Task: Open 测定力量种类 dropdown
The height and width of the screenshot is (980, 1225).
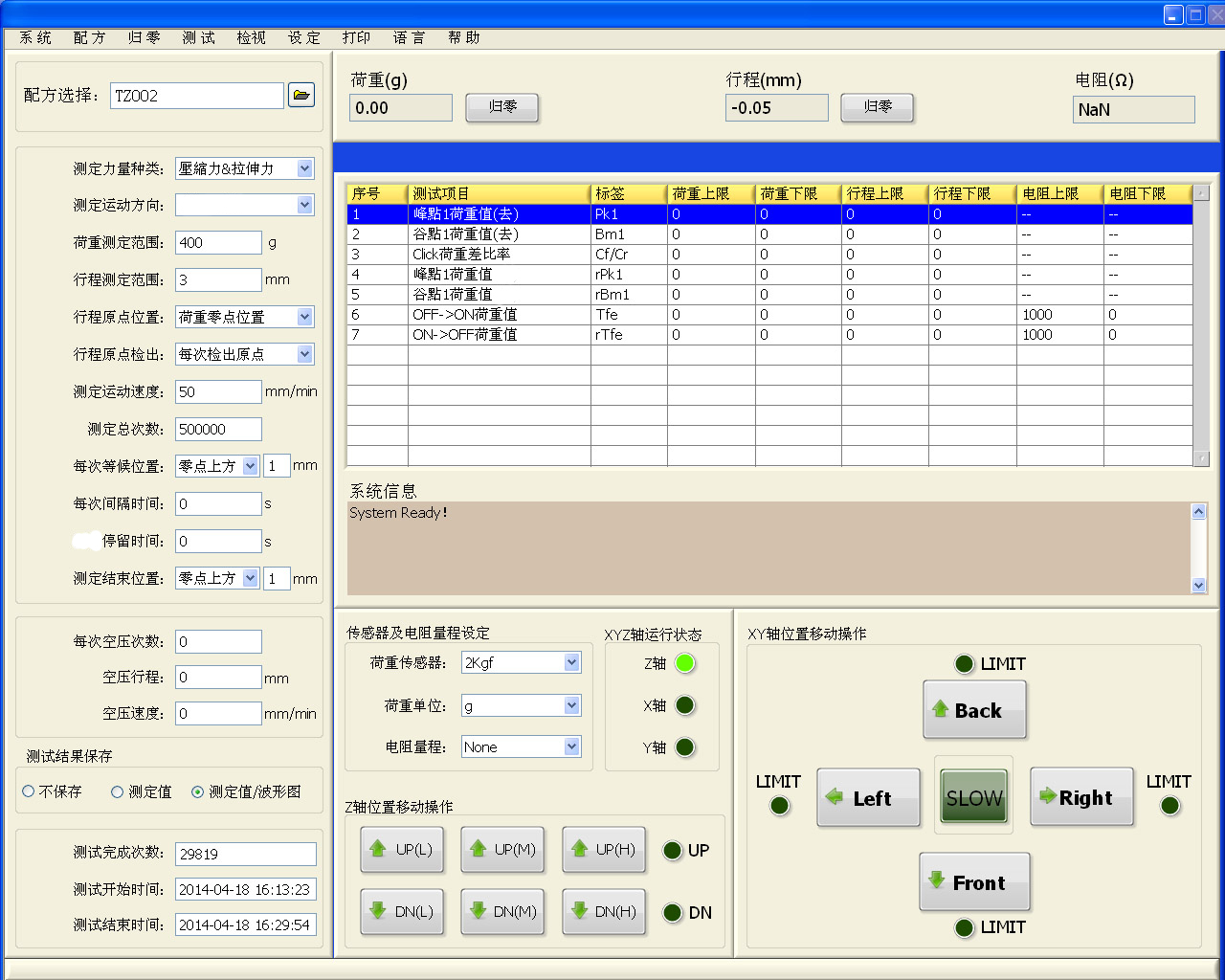Action: (304, 168)
